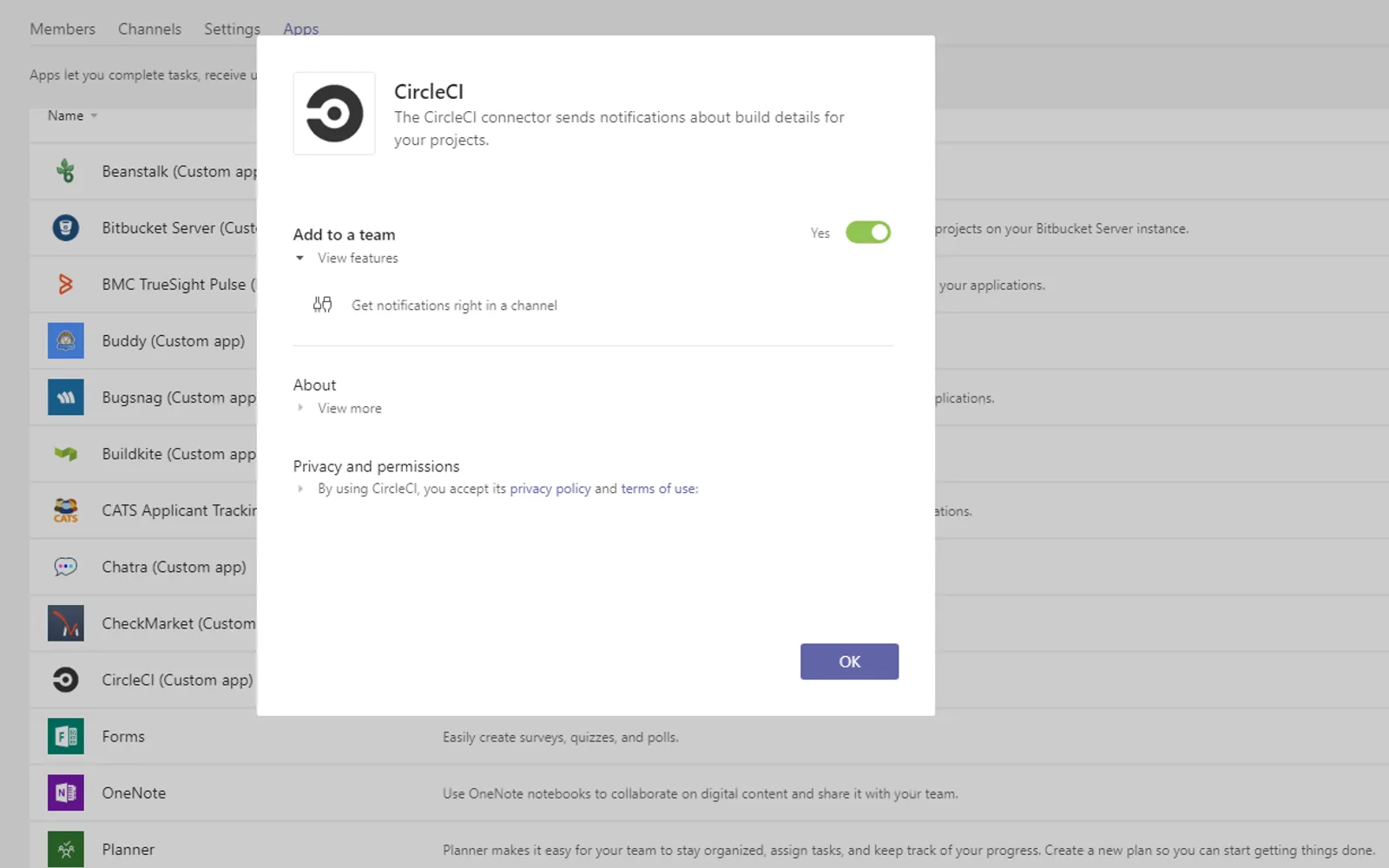Click the Beanstalk app icon
Screen dimensions: 1389x868
click(x=66, y=171)
